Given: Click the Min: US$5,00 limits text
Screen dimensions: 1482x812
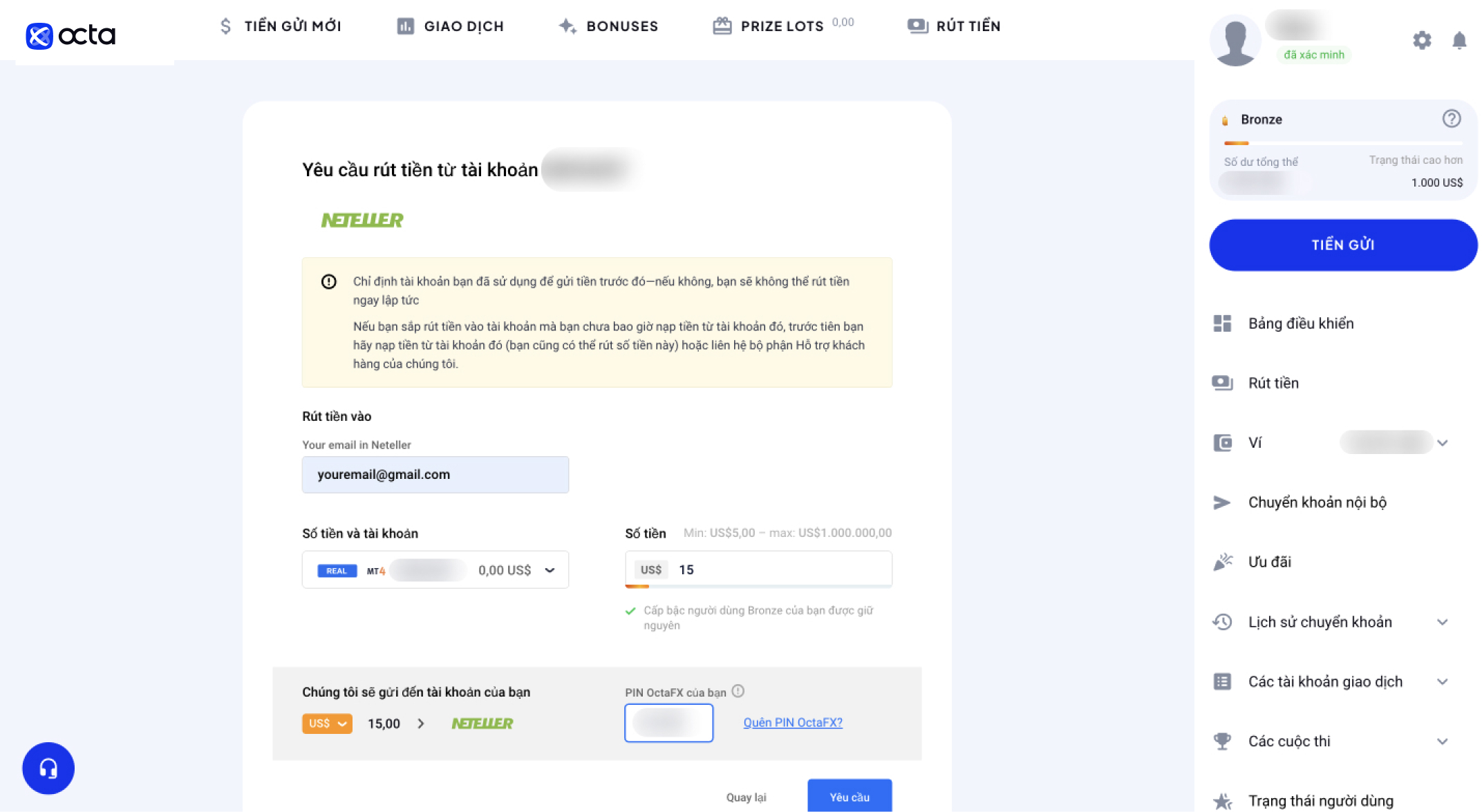Looking at the screenshot, I should click(787, 533).
